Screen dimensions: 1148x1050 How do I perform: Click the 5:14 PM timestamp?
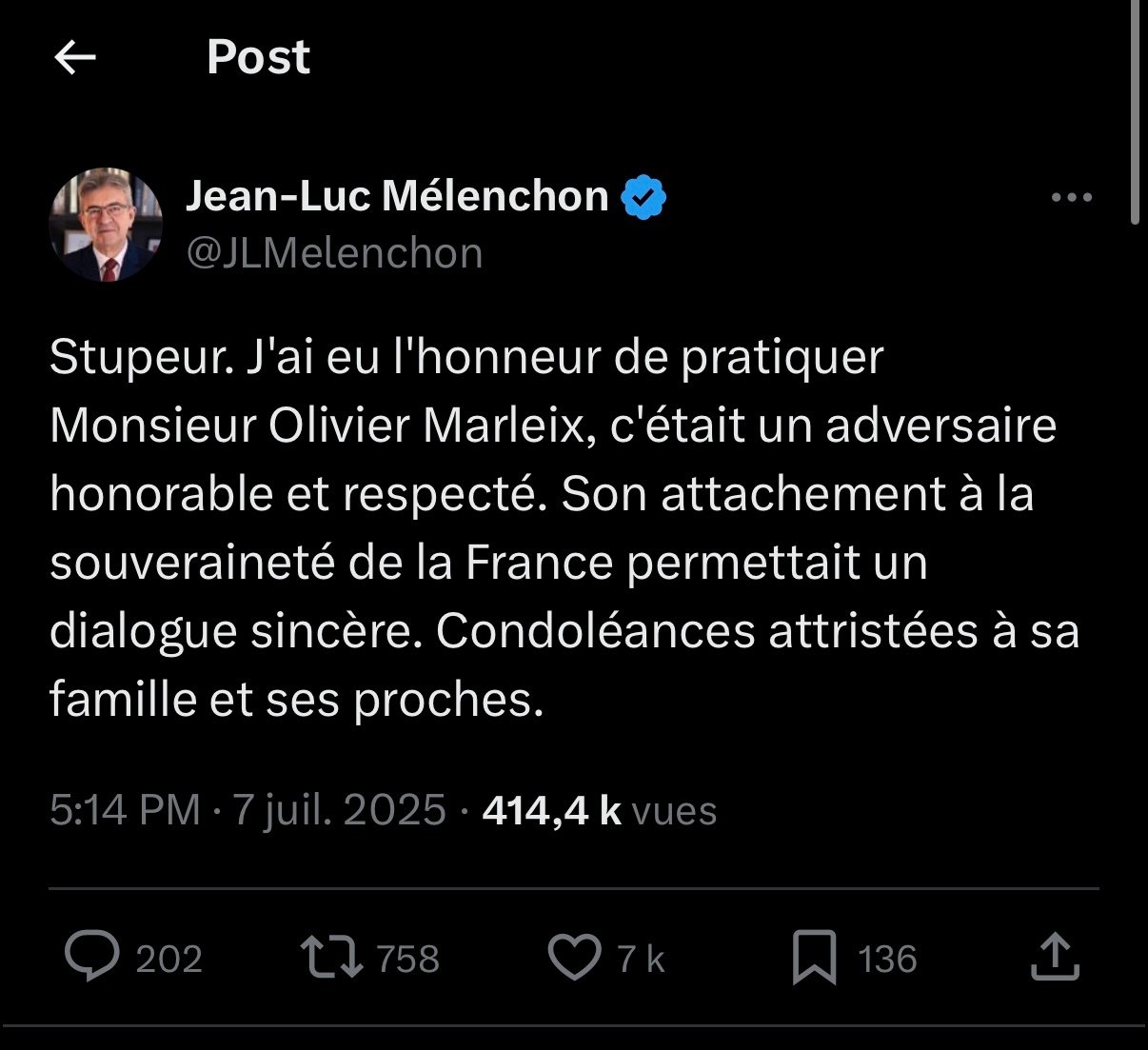[125, 810]
